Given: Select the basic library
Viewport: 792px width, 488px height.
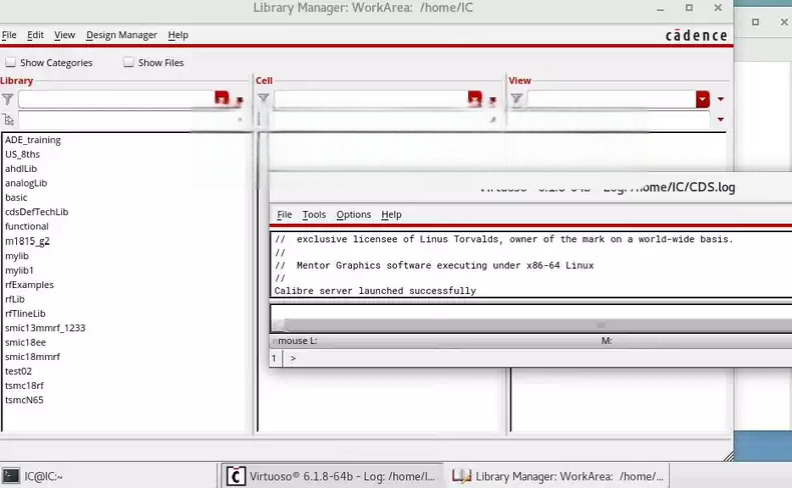Looking at the screenshot, I should pyautogui.click(x=16, y=198).
